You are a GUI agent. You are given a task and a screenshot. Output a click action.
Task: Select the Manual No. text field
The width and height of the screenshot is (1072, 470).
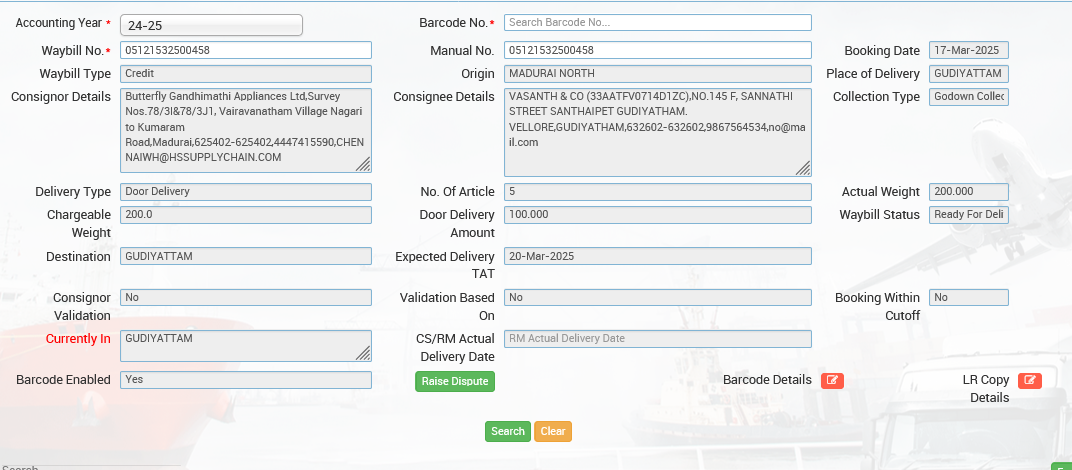[657, 50]
